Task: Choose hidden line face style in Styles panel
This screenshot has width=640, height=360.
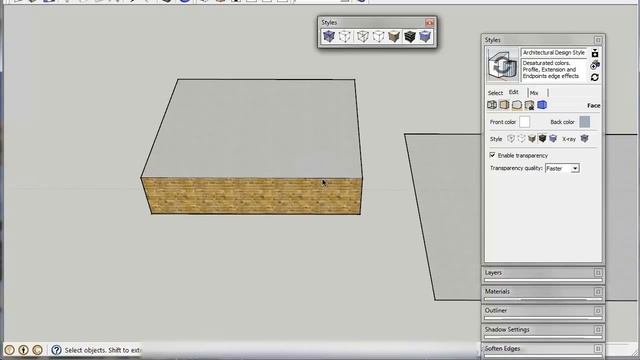Action: [521, 139]
